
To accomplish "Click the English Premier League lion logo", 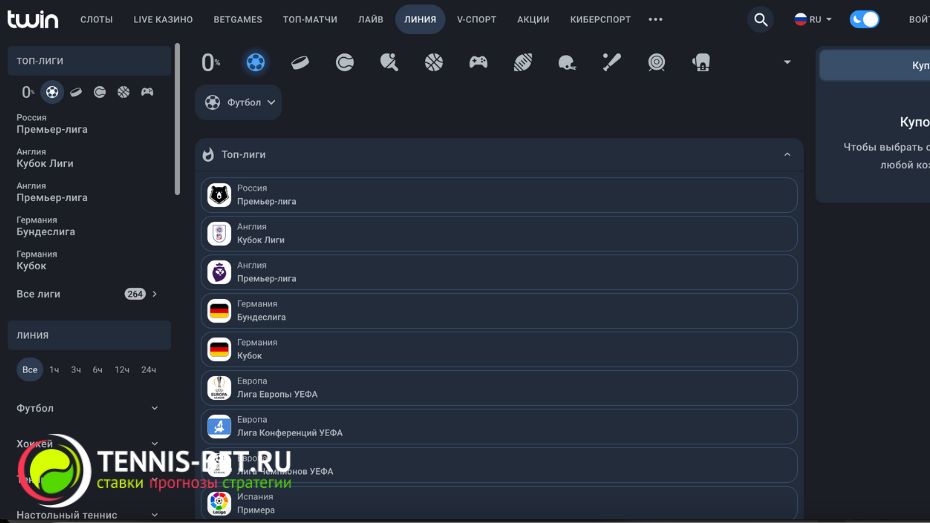I will click(x=219, y=272).
